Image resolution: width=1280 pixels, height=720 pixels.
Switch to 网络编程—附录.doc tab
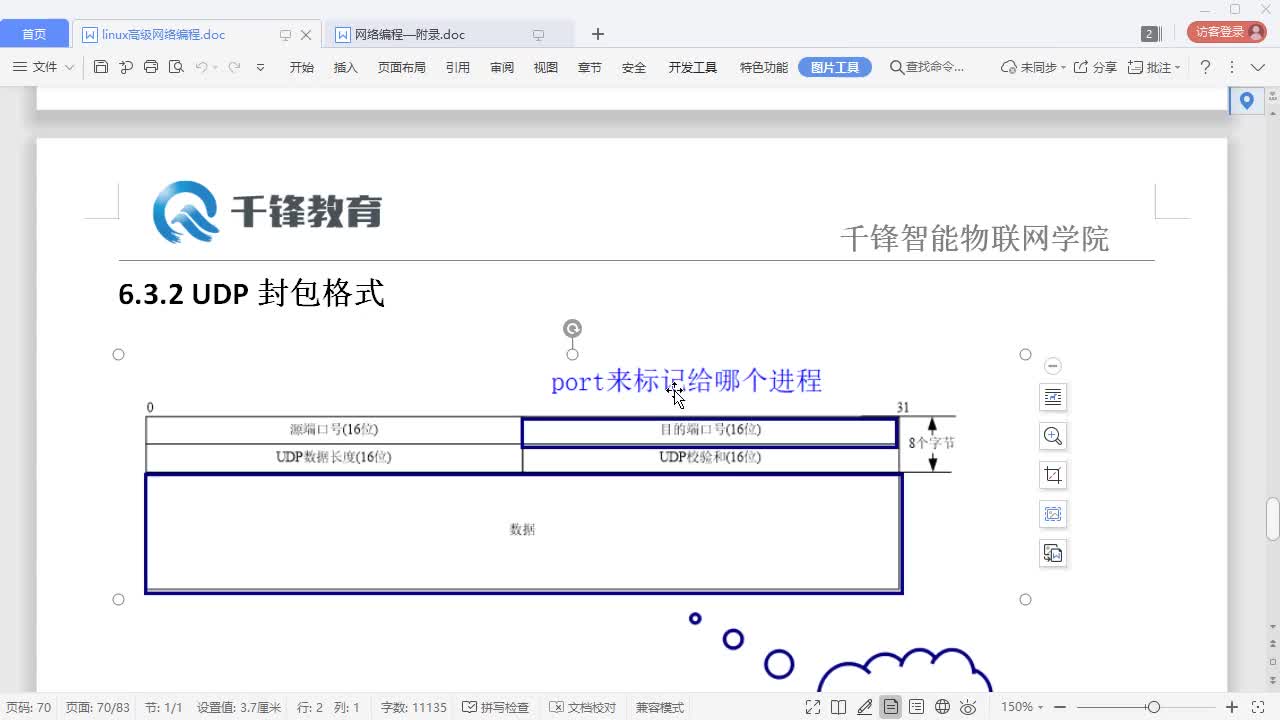[x=410, y=34]
